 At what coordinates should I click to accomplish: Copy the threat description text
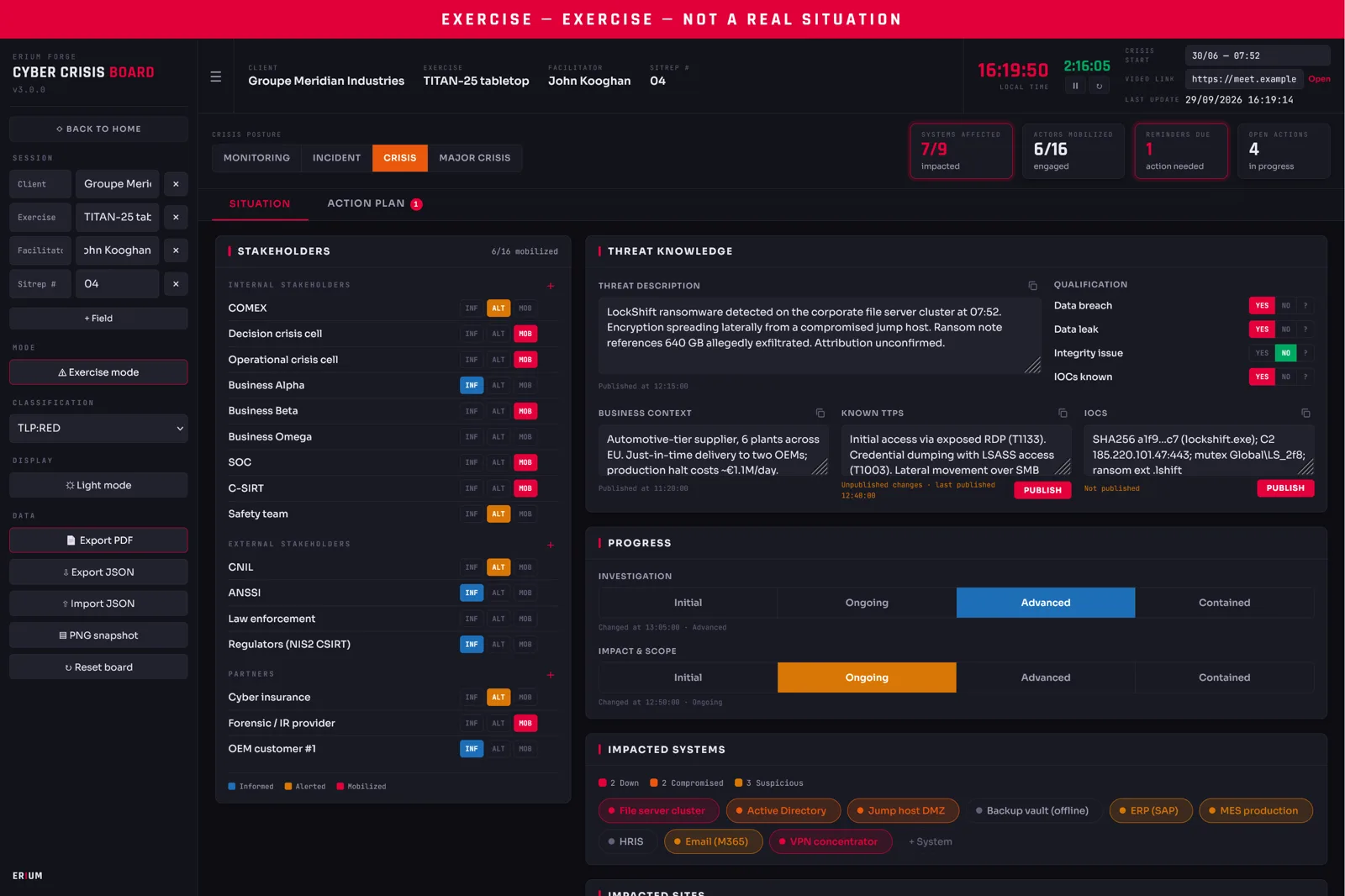[1032, 286]
